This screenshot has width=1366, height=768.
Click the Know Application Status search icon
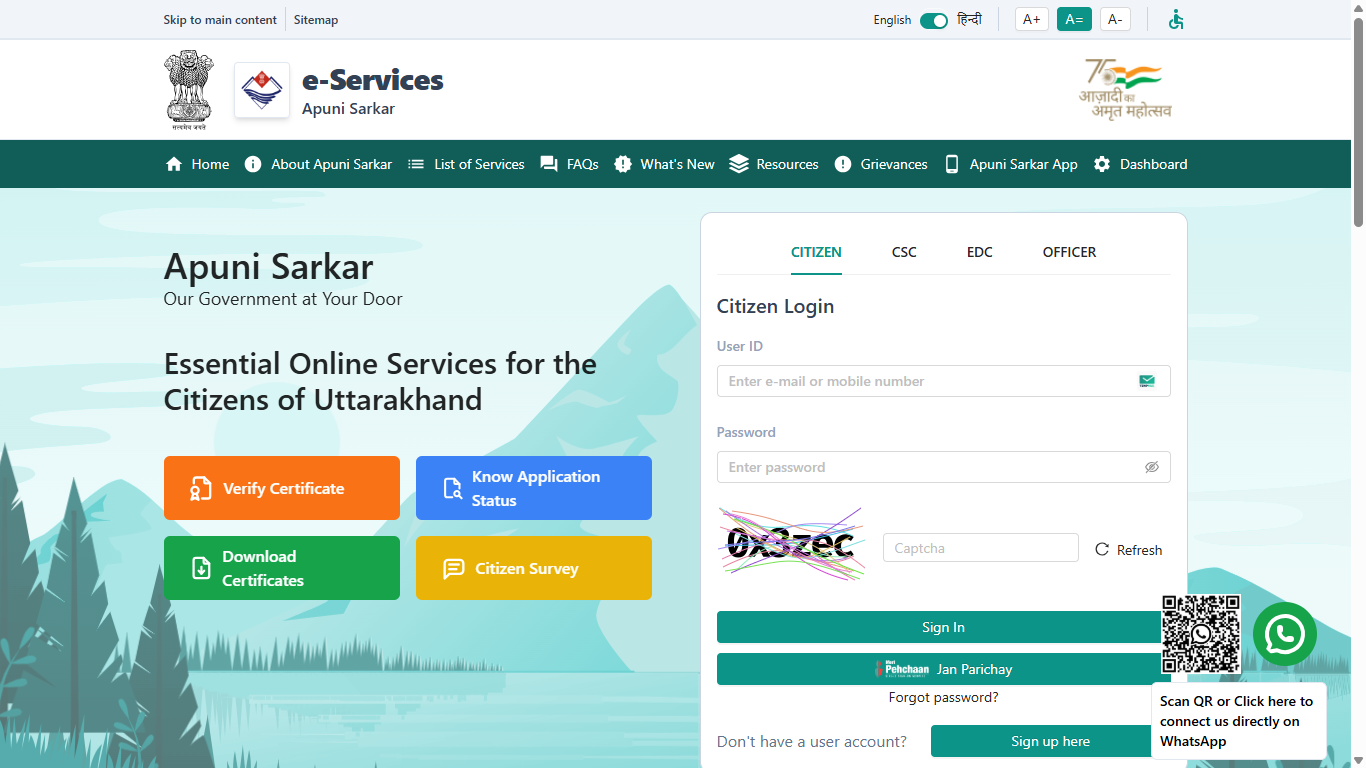point(452,488)
